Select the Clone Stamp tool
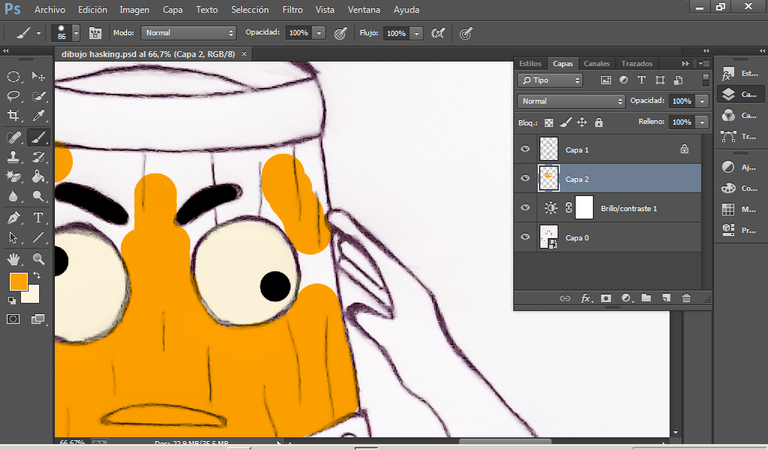The width and height of the screenshot is (768, 450). coord(13,157)
